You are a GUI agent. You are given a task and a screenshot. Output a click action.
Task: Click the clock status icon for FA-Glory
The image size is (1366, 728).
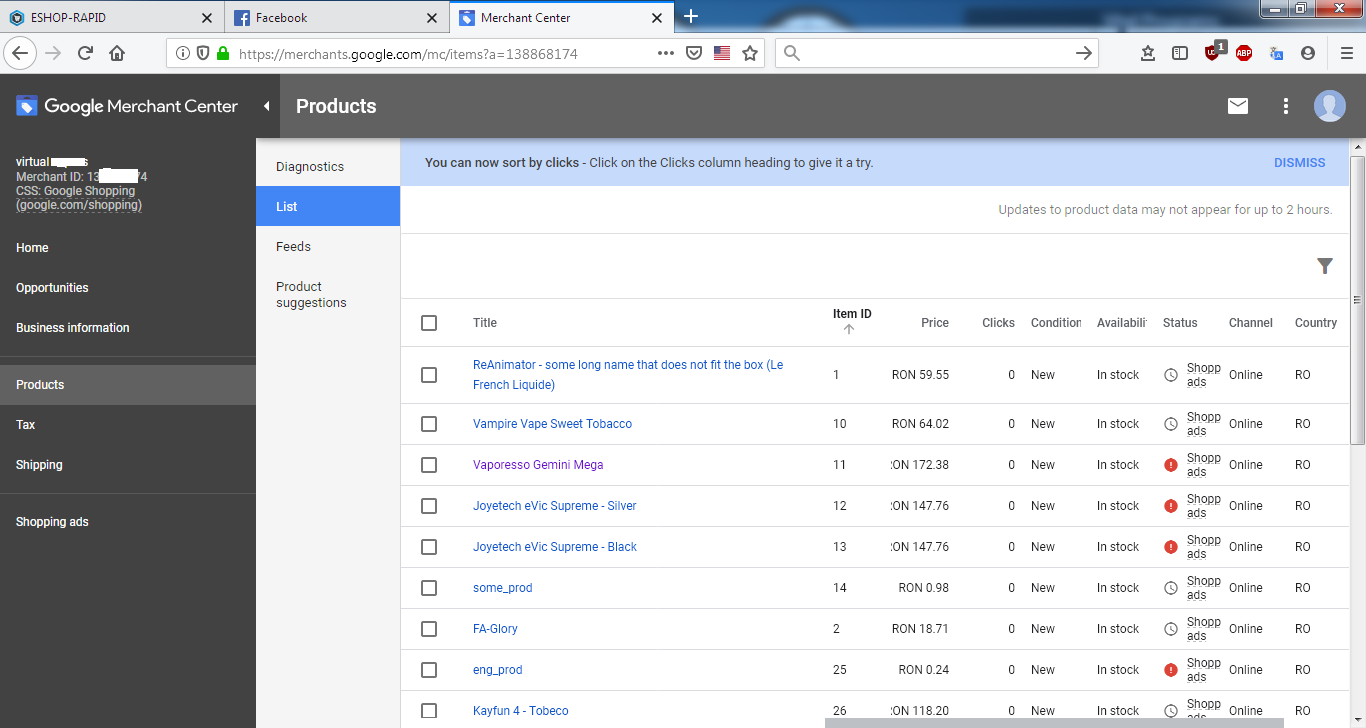point(1171,629)
